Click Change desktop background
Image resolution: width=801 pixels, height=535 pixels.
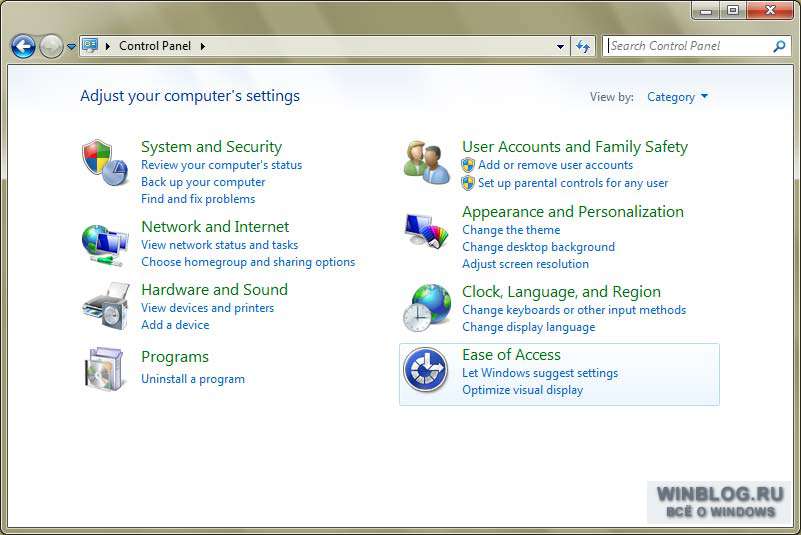click(x=538, y=247)
